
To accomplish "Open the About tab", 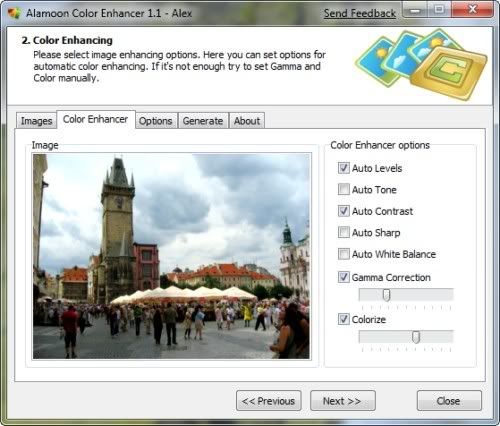I will pyautogui.click(x=247, y=121).
